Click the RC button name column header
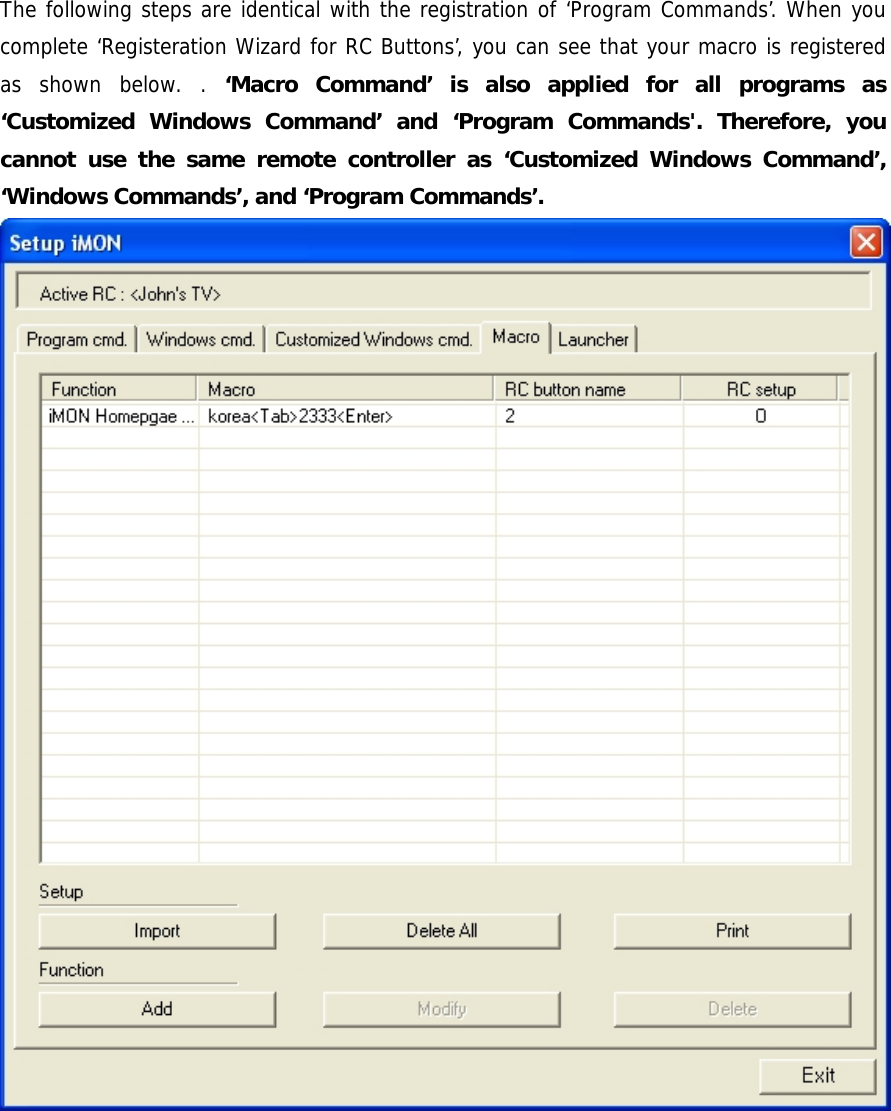The height and width of the screenshot is (1111, 891). tap(587, 388)
